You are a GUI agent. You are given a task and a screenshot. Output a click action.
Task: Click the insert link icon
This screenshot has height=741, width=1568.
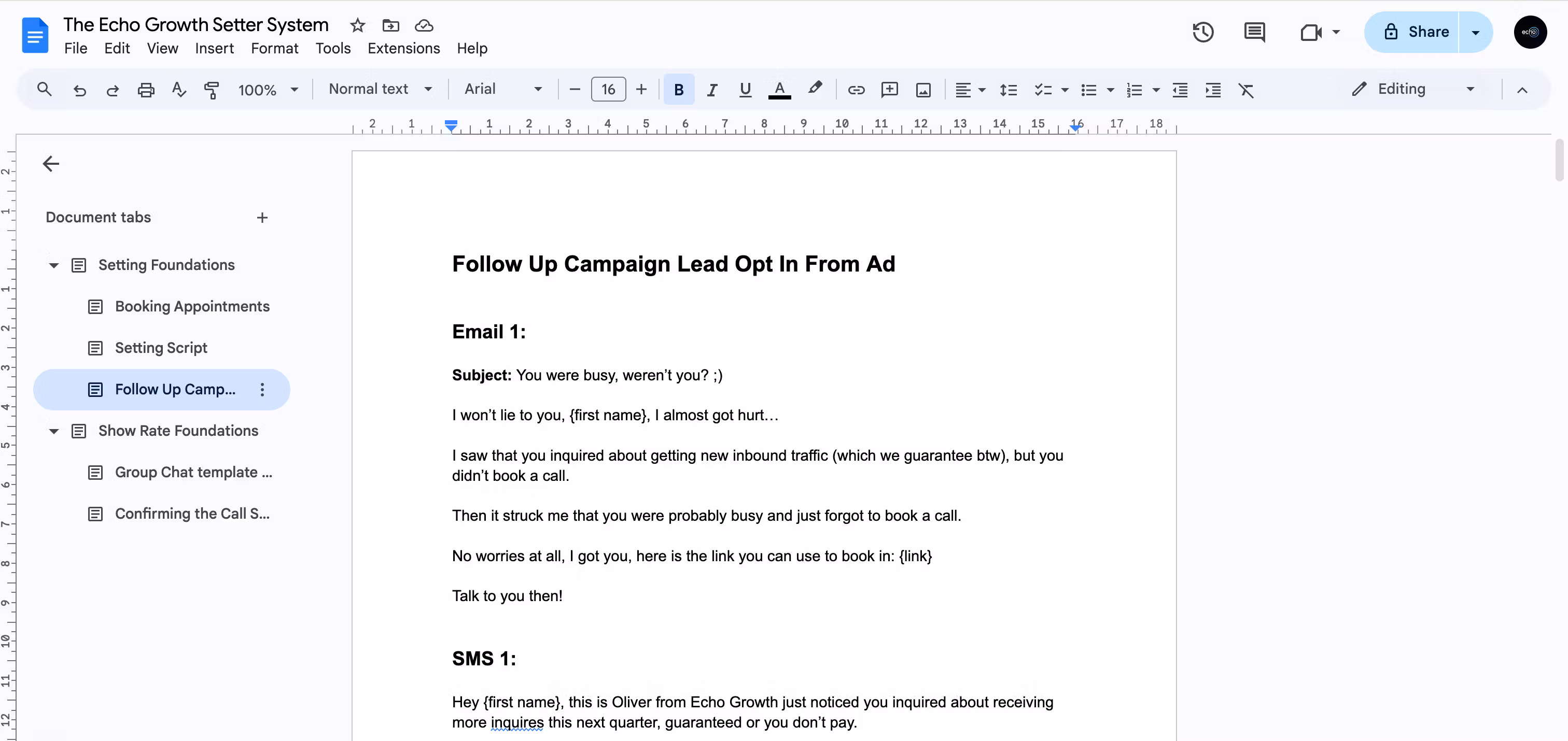[856, 90]
